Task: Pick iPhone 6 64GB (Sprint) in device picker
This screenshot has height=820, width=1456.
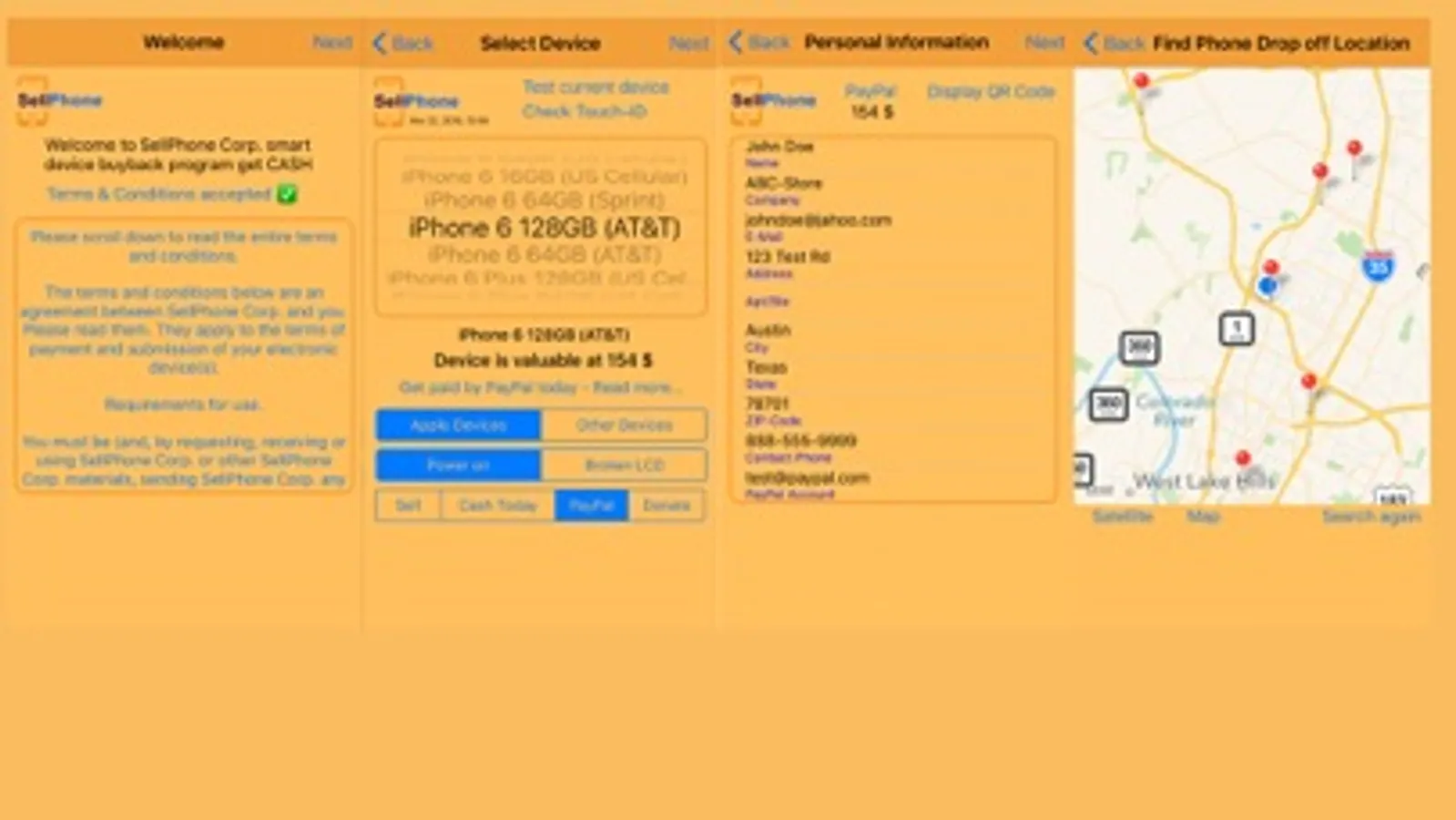Action: tap(544, 200)
